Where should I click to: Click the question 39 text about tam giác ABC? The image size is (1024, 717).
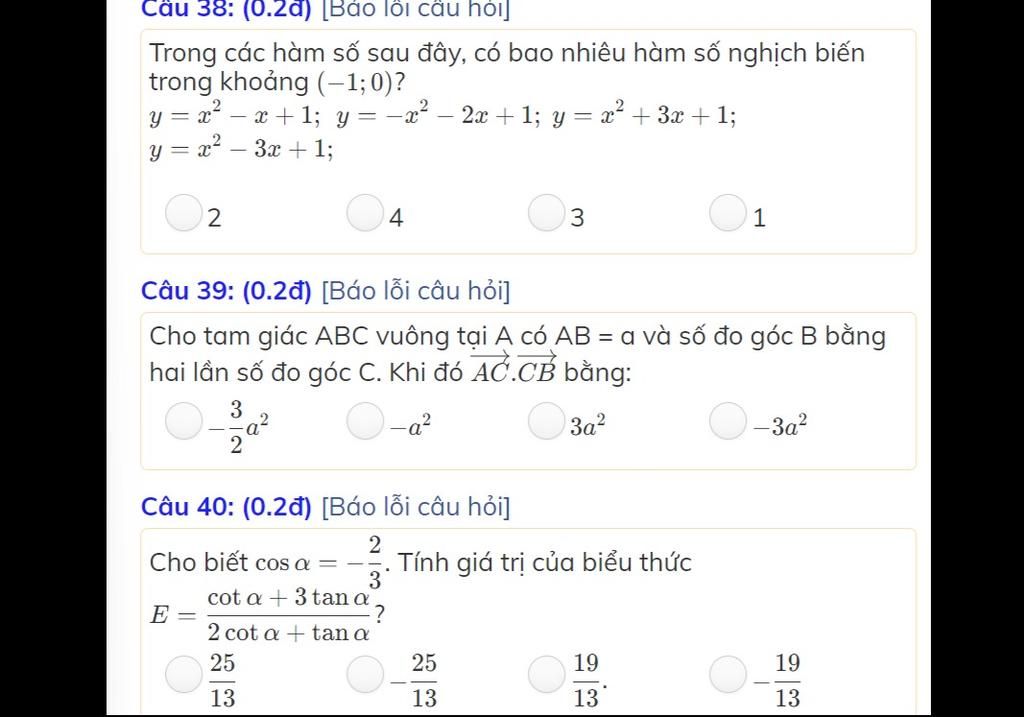coord(517,354)
